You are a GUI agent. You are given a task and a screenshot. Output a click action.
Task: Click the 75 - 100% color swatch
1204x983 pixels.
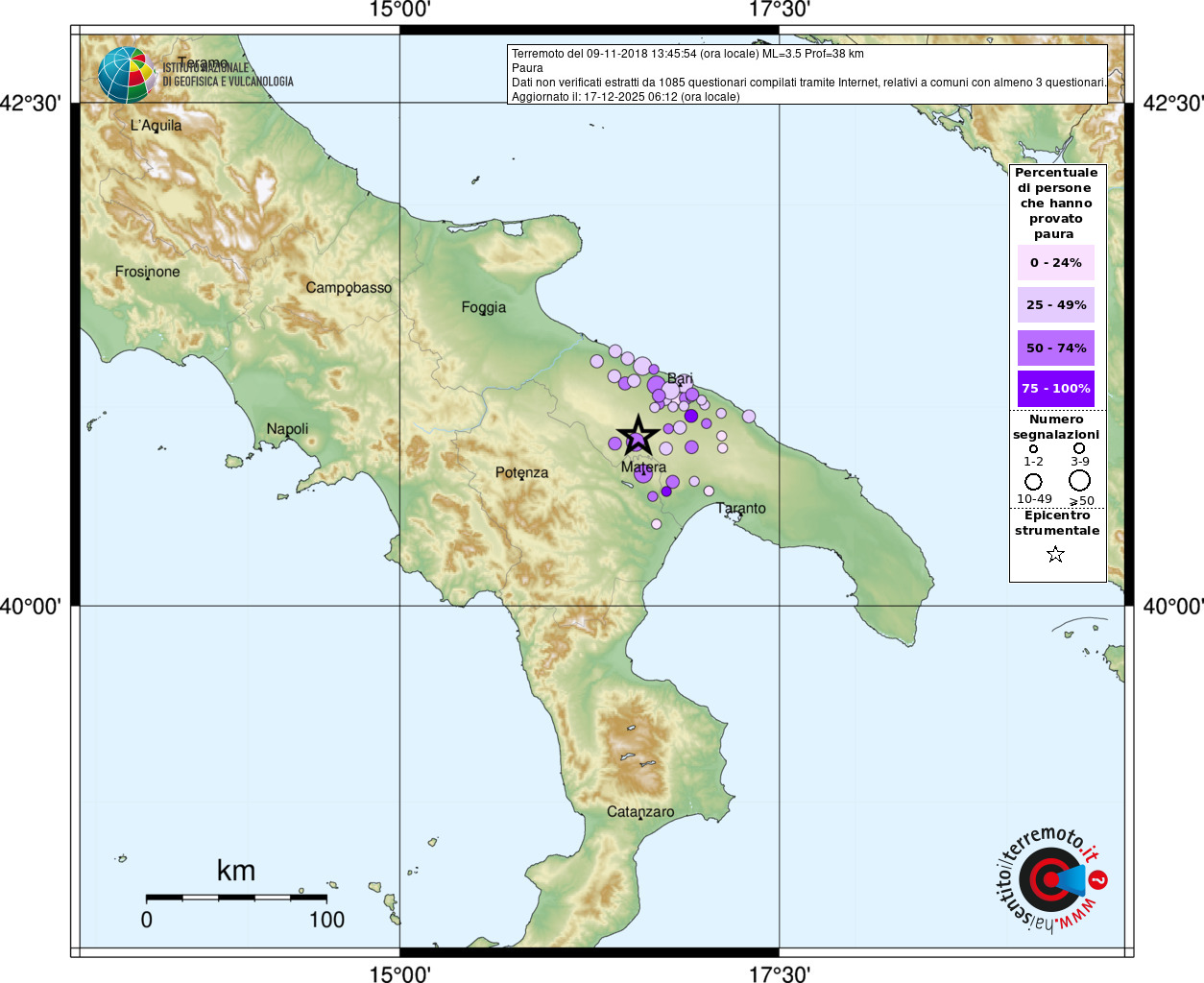[1056, 389]
